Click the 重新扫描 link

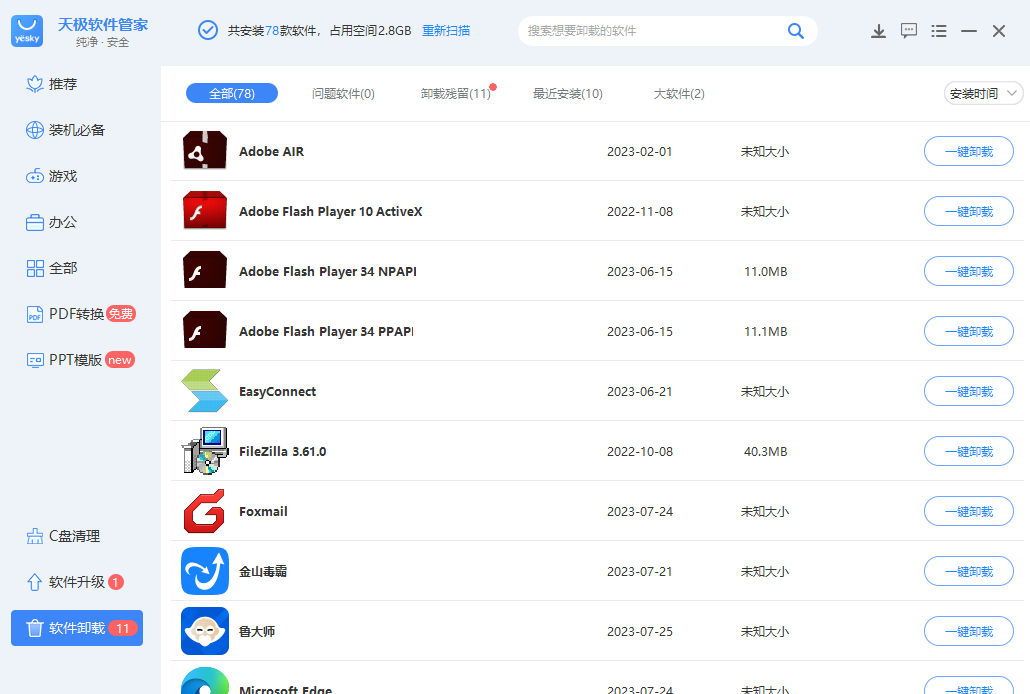446,30
